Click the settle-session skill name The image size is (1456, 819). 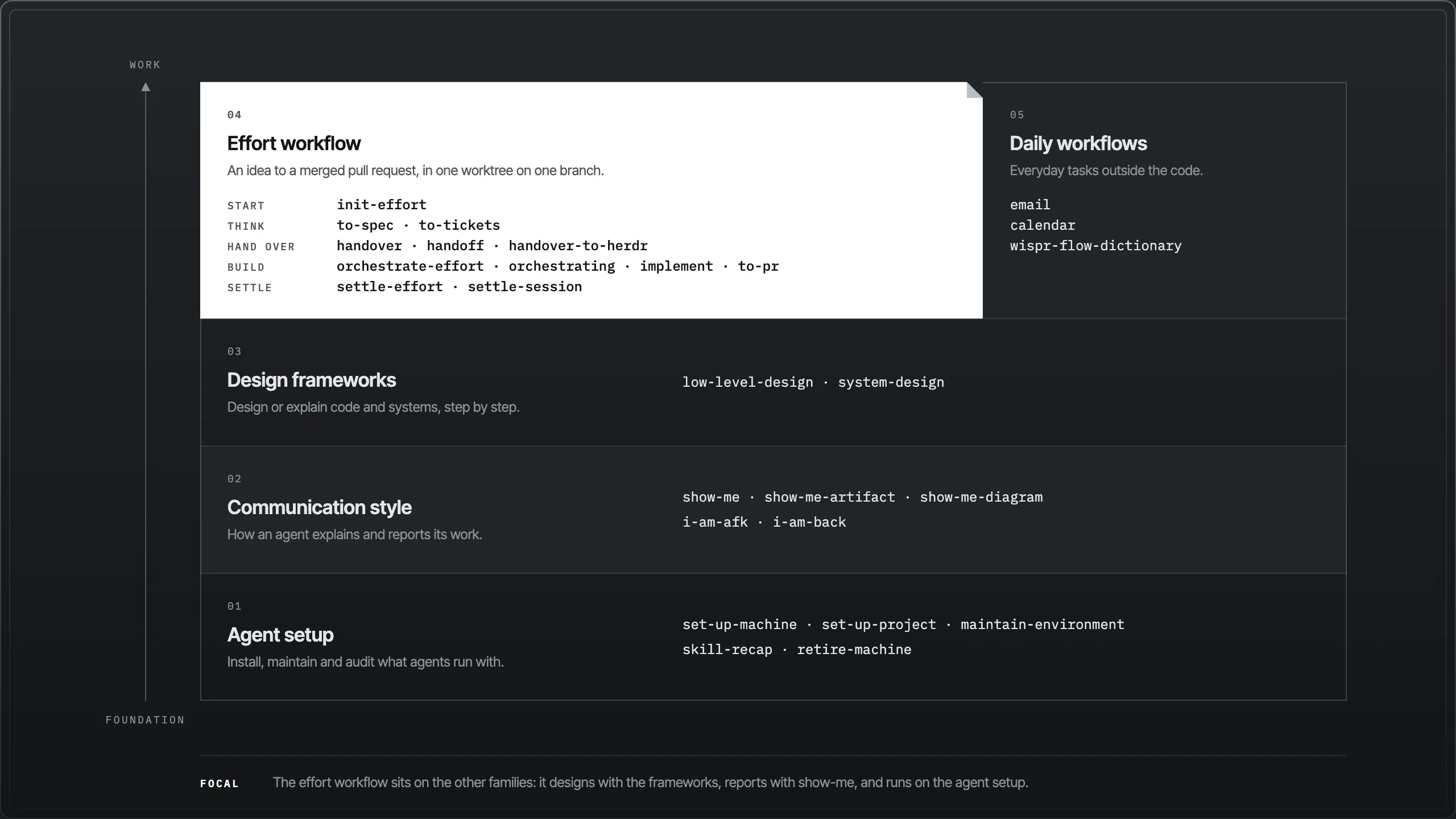click(524, 287)
